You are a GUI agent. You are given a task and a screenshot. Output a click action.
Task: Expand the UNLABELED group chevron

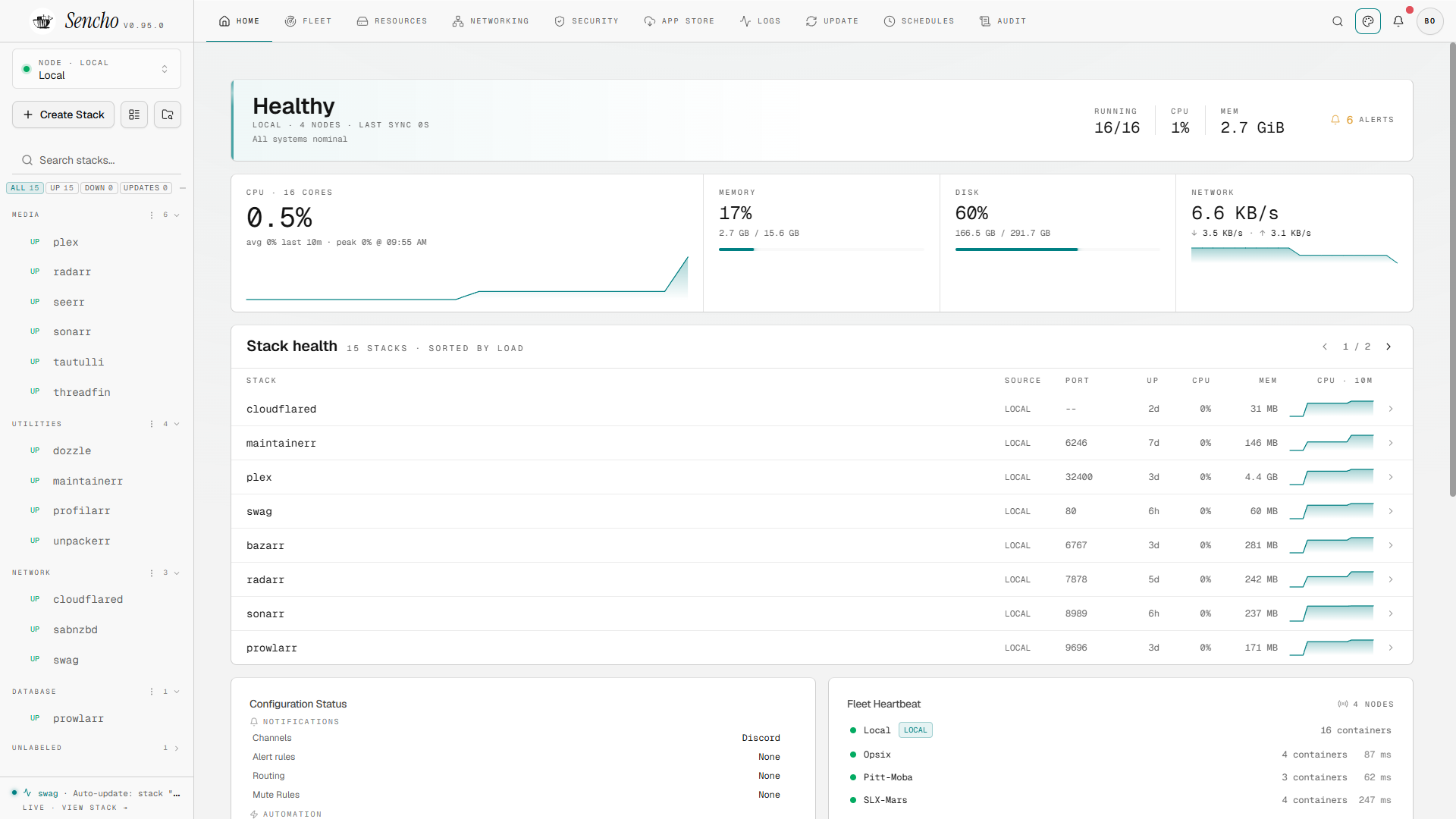177,748
